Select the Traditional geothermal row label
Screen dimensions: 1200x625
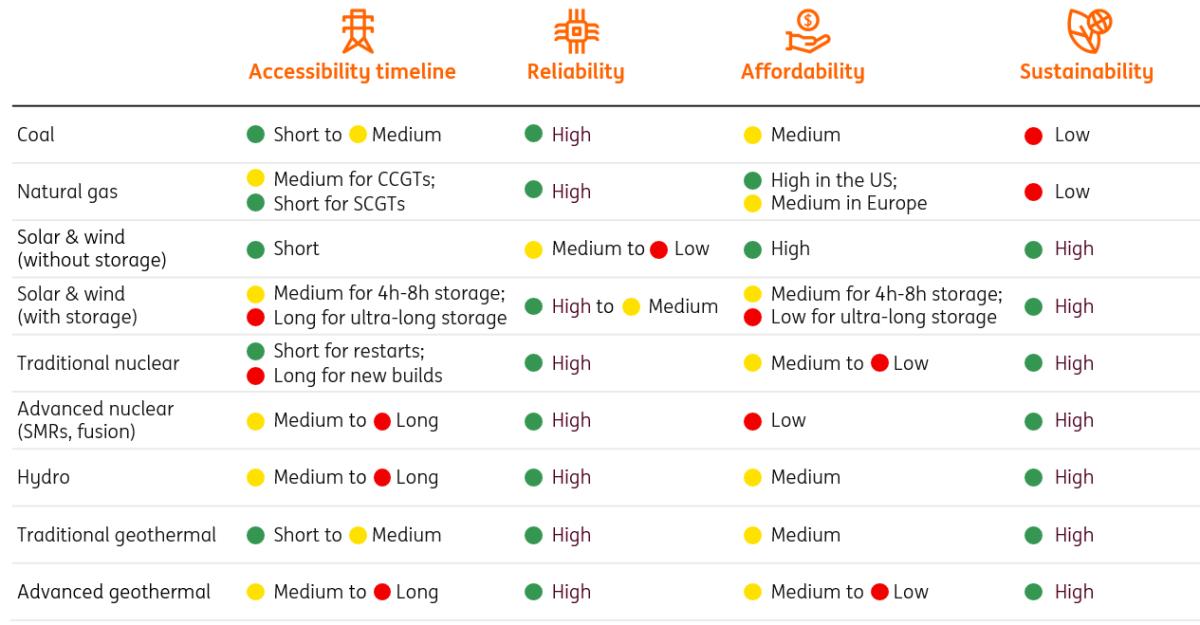(116, 535)
